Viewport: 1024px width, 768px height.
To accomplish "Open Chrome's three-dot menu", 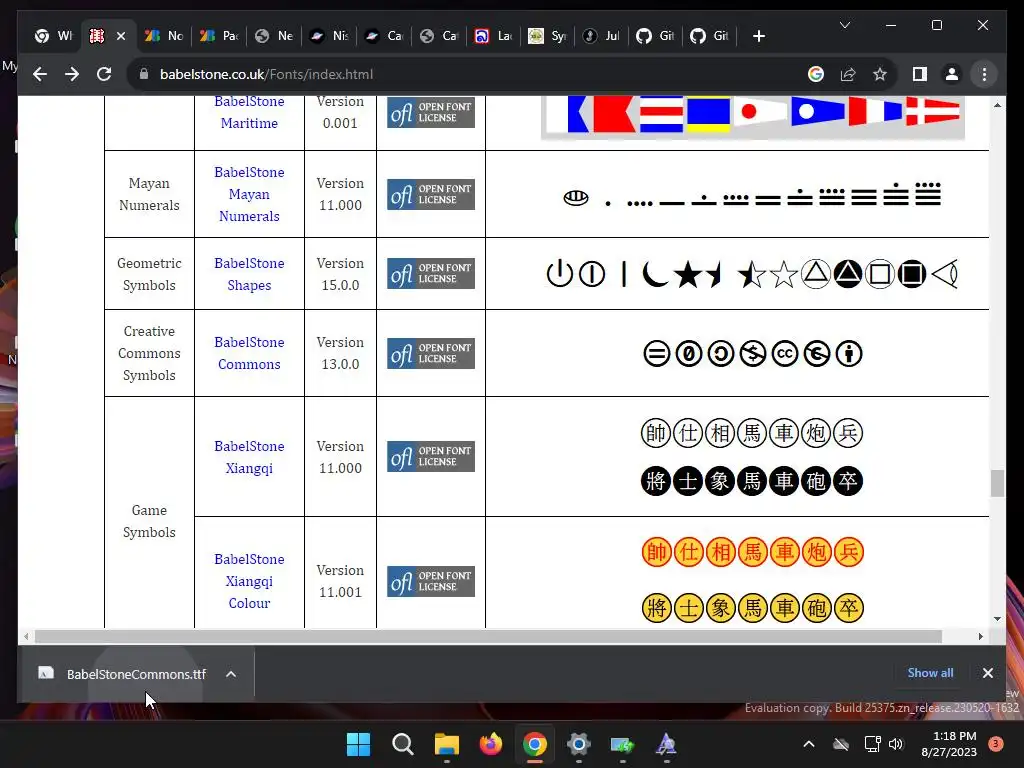I will [984, 74].
